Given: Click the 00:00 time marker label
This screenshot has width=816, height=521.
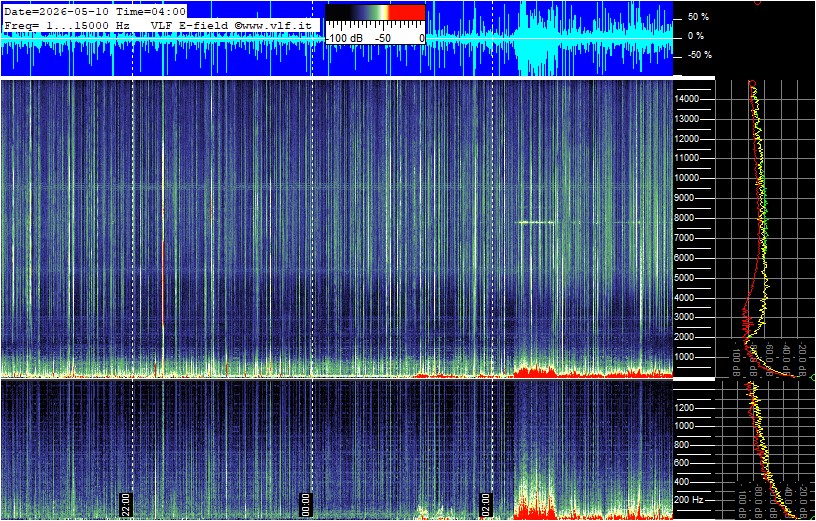Looking at the screenshot, I should click(306, 504).
